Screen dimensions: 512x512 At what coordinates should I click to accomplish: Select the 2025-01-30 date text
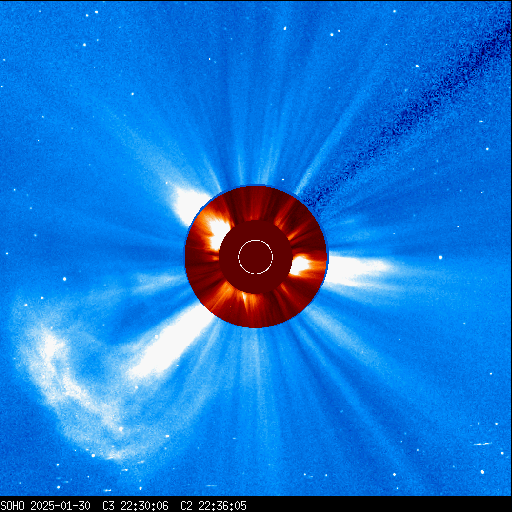click(60, 506)
